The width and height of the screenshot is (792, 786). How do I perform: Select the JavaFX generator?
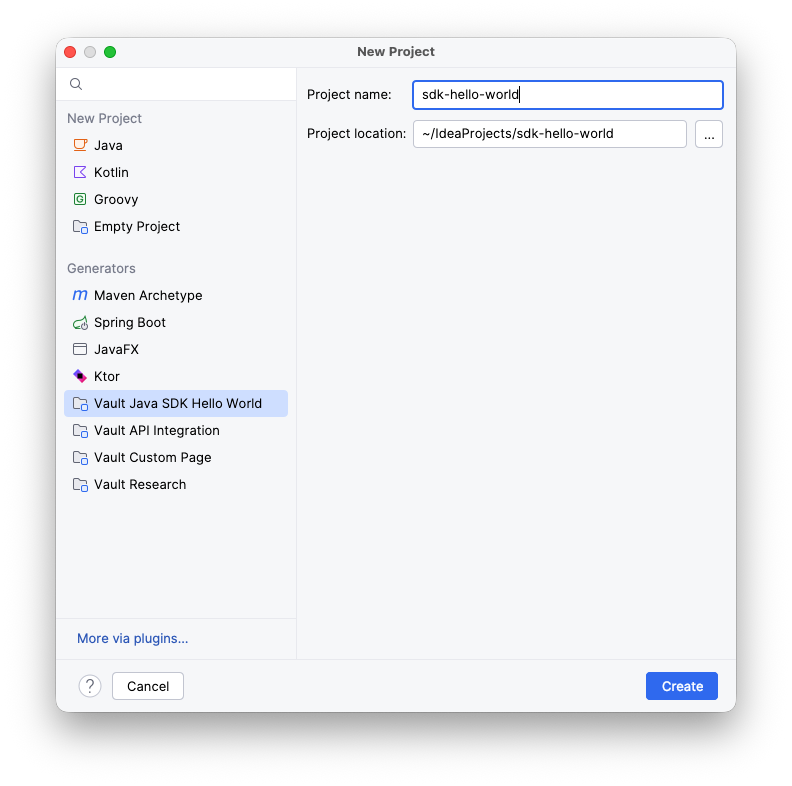point(176,349)
